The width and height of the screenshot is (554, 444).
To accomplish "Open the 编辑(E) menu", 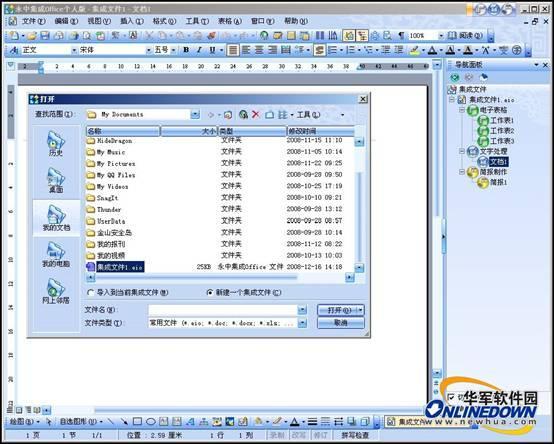I will pos(66,21).
